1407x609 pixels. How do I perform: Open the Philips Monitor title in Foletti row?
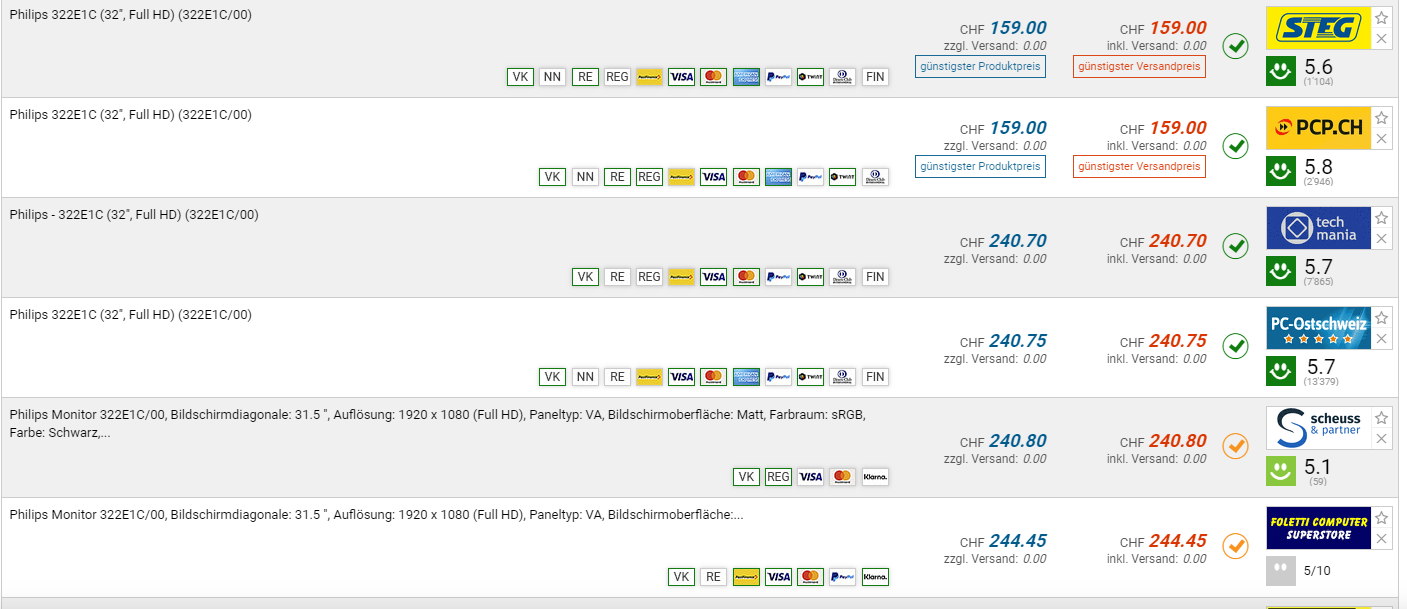[376, 515]
